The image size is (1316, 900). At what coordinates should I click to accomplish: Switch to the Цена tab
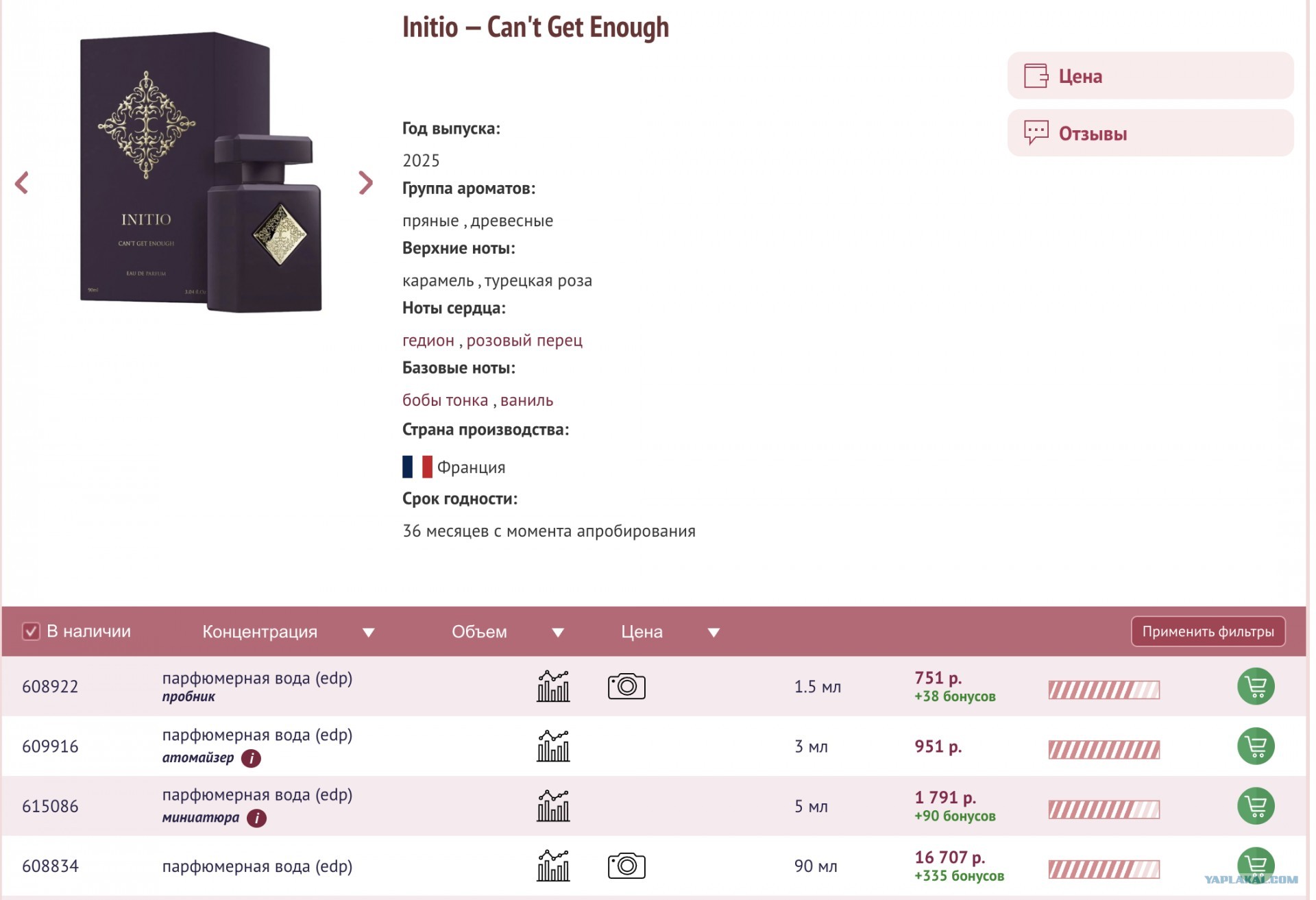tap(1150, 75)
